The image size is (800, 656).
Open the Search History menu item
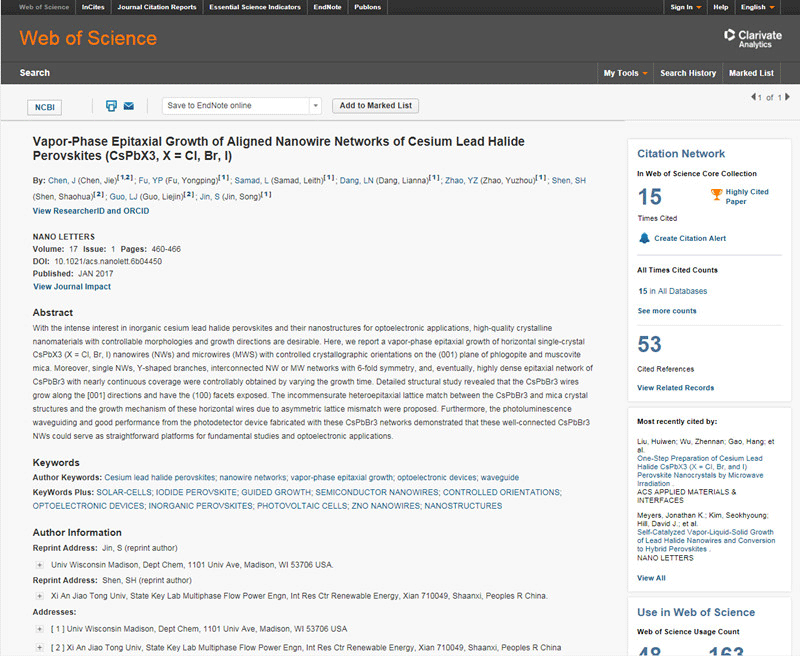(x=688, y=73)
